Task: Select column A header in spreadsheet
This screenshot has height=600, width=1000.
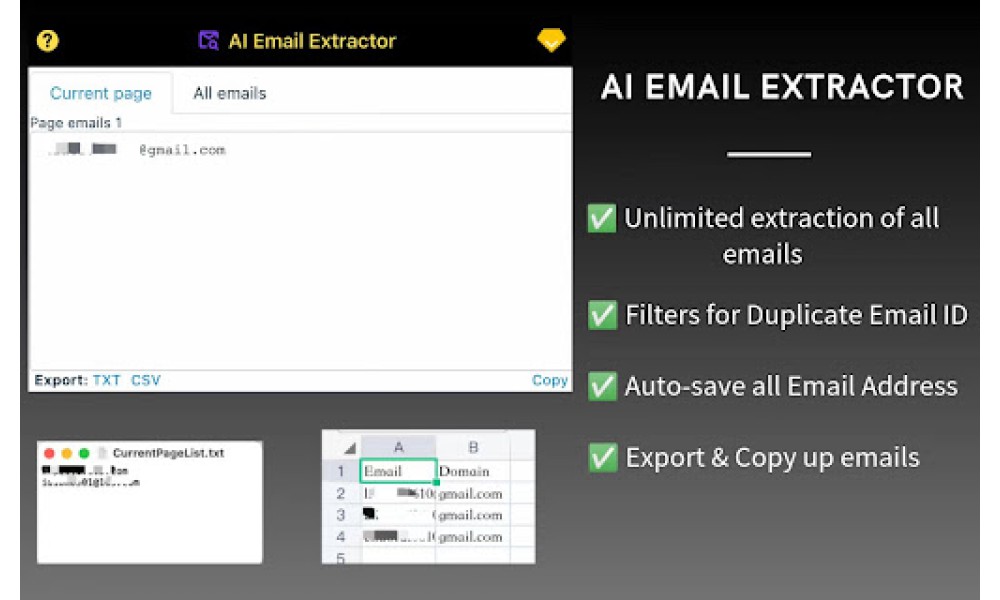Action: (x=398, y=447)
